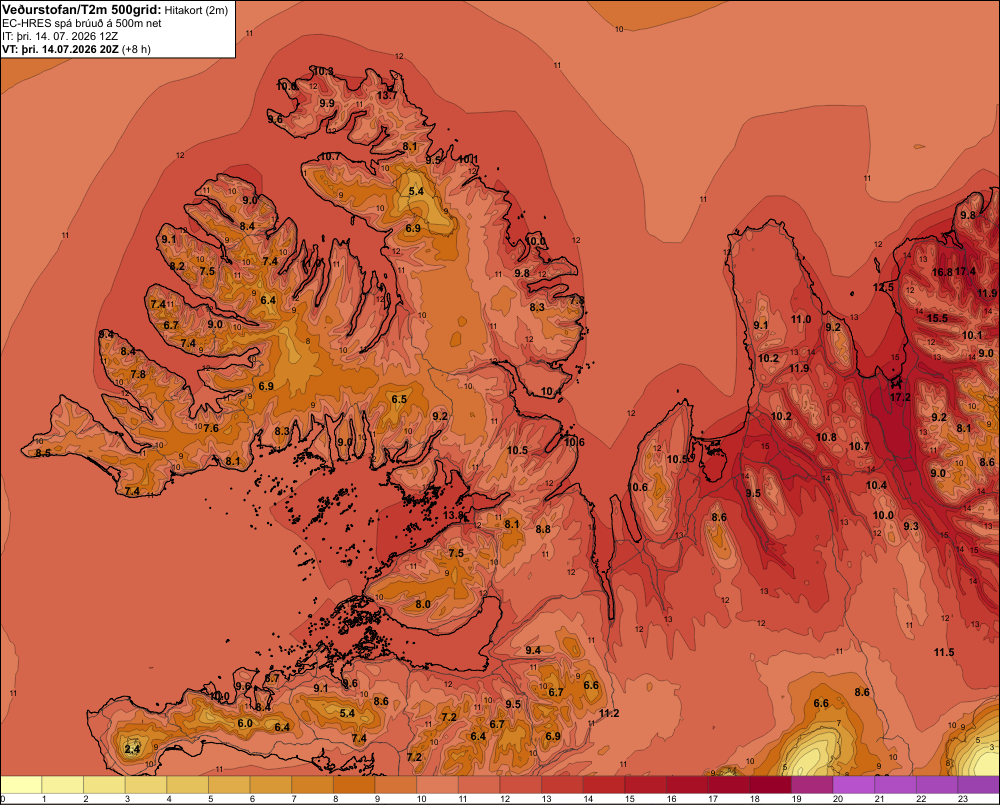This screenshot has width=1000, height=805.
Task: Click the VT 20Z valid time line
Action: pos(76,49)
